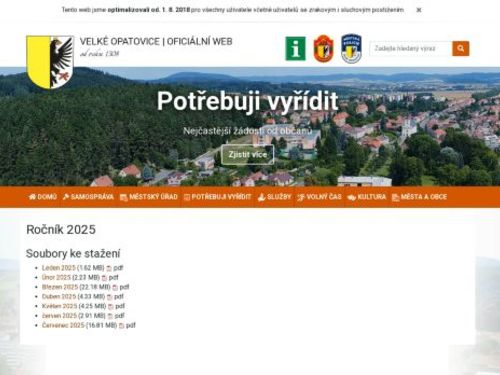Download the Únor 2025 file

(56, 277)
